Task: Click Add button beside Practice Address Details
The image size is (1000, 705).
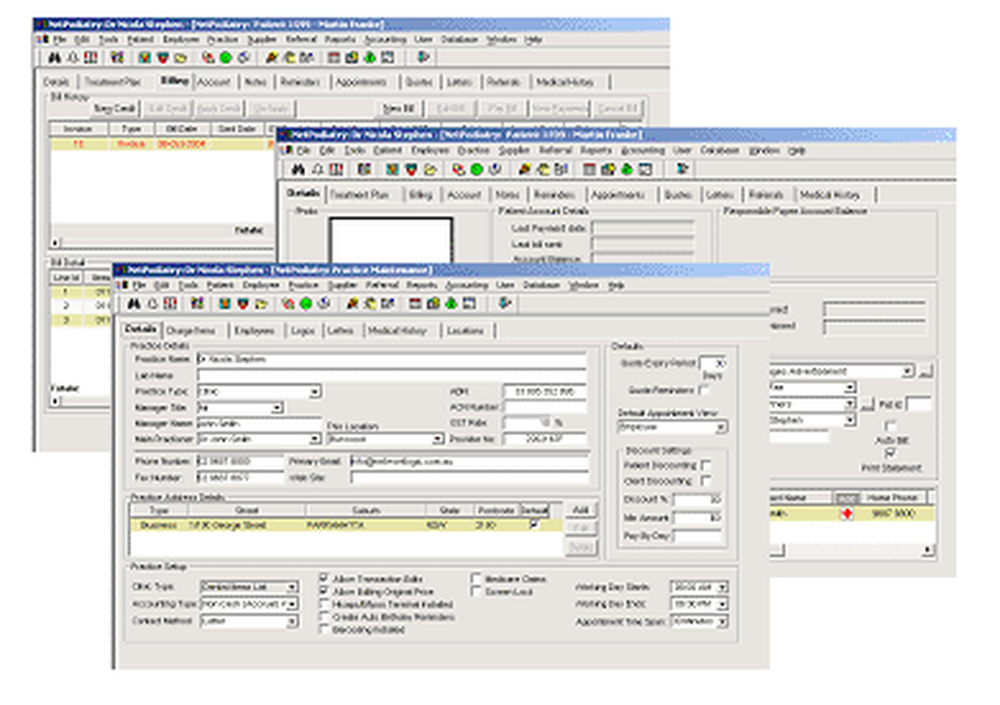Action: pos(580,510)
